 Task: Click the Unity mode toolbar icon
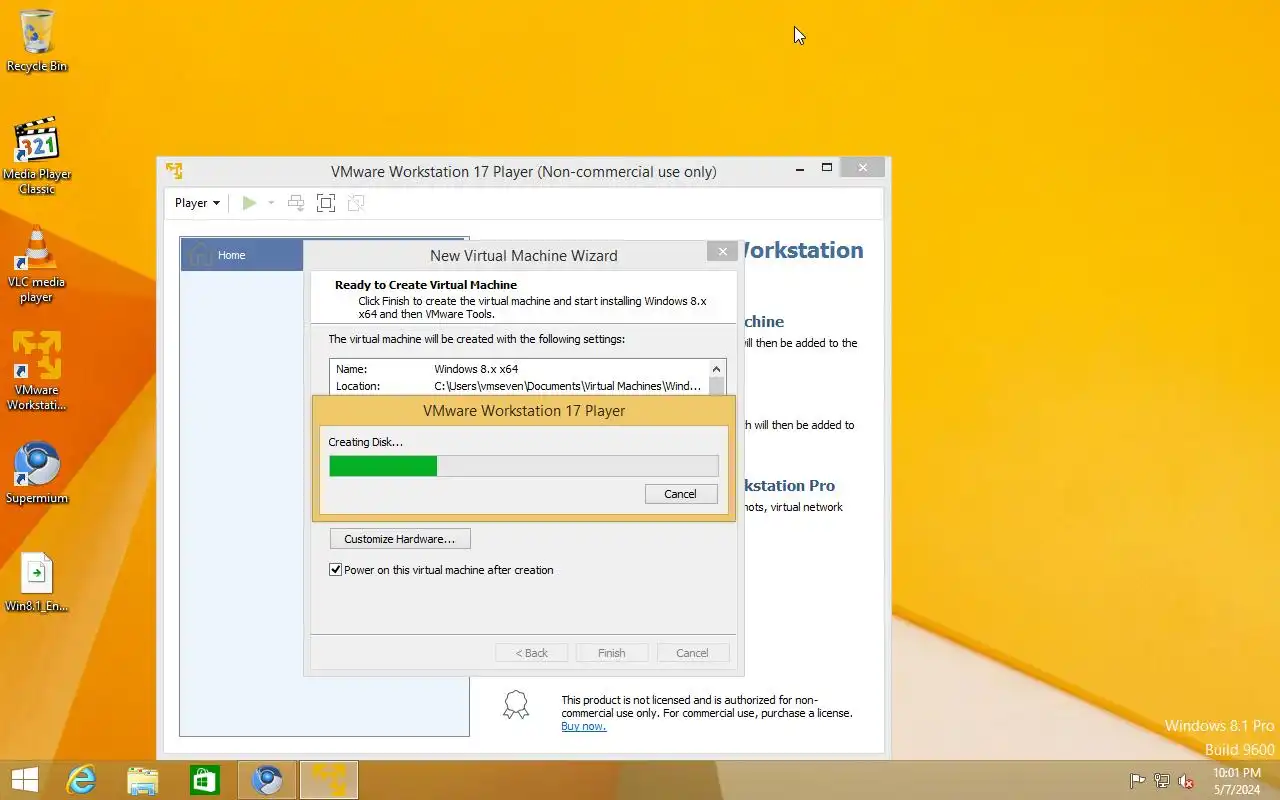coord(356,203)
